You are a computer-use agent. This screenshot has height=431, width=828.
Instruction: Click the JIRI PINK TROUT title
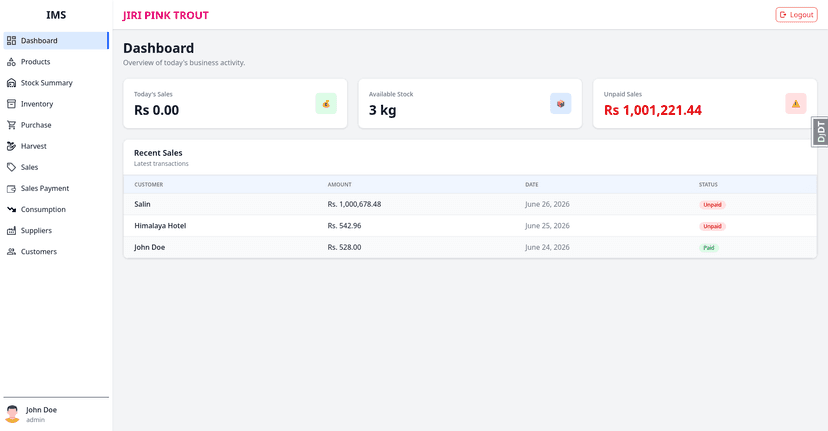(x=166, y=15)
